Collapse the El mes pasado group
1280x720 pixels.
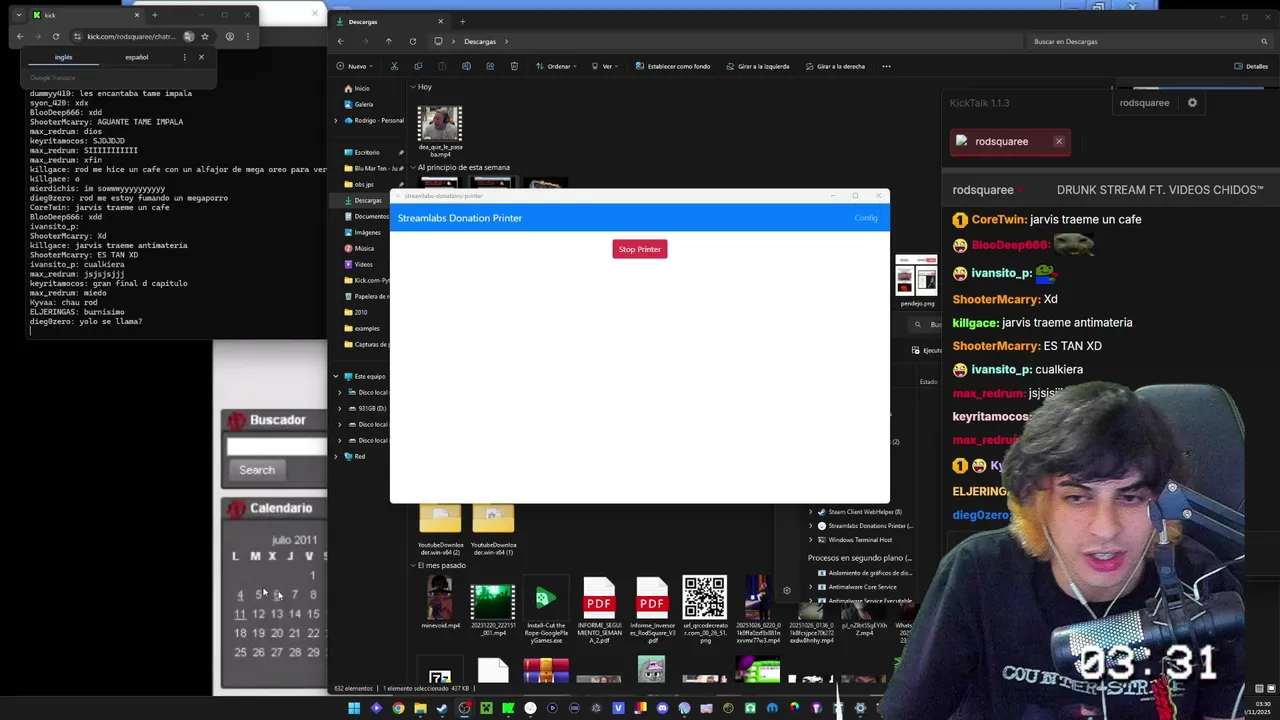click(x=413, y=565)
